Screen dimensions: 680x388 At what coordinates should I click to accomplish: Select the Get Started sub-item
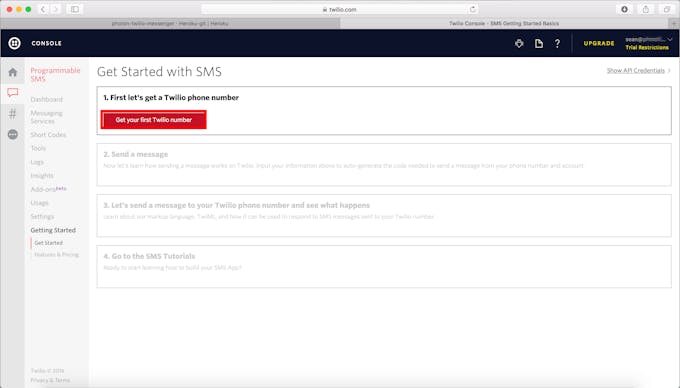pyautogui.click(x=49, y=243)
